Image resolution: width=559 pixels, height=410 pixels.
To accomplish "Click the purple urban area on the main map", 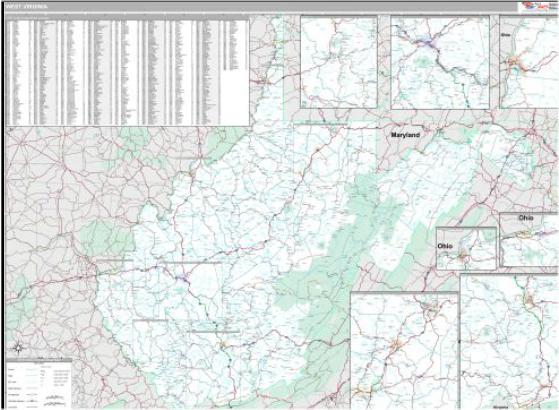I will coord(183,277).
